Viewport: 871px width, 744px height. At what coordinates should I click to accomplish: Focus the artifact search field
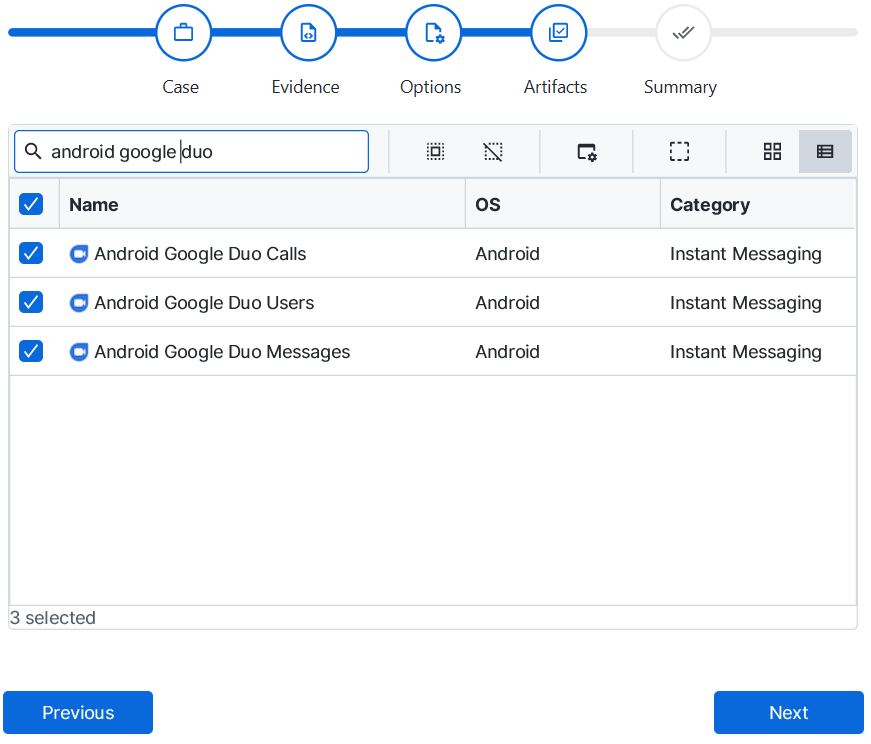tap(192, 152)
